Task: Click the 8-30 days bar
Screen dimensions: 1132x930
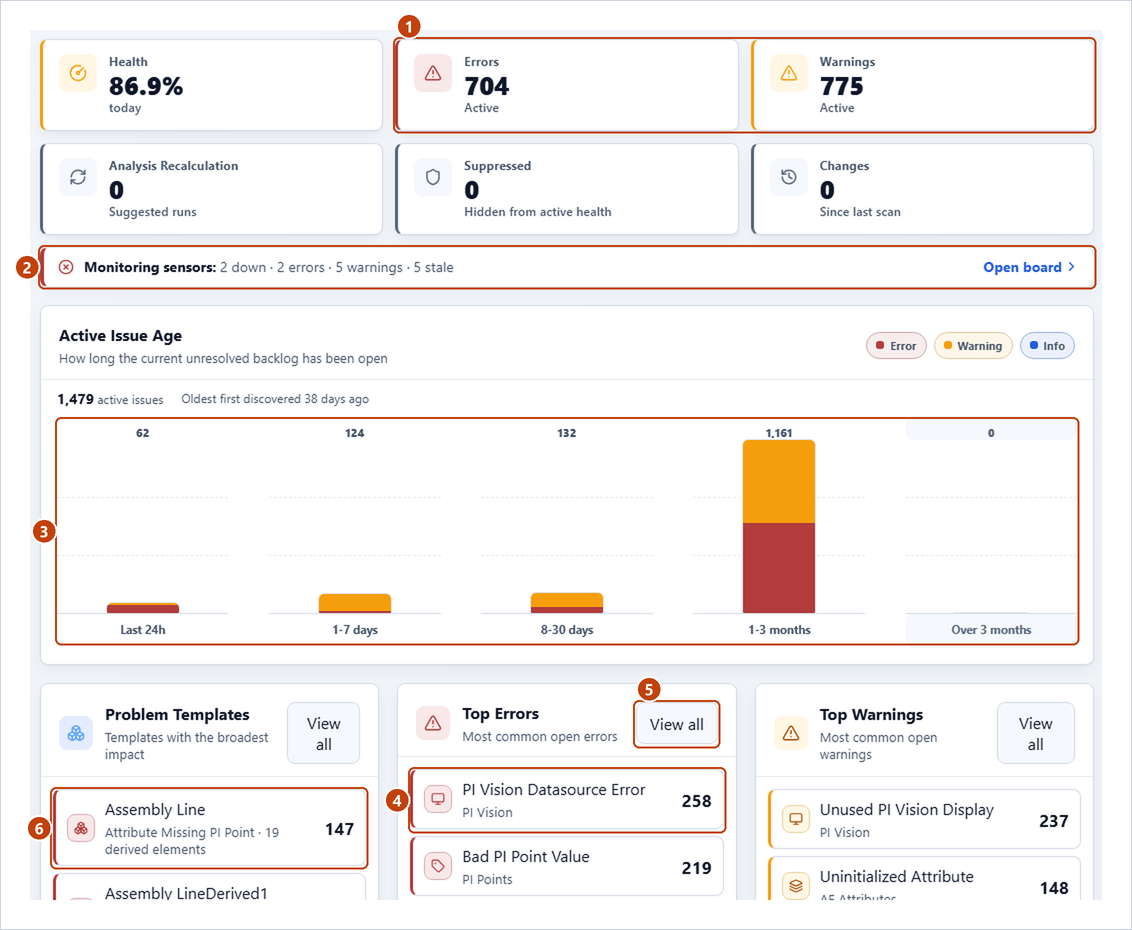Action: pos(567,603)
